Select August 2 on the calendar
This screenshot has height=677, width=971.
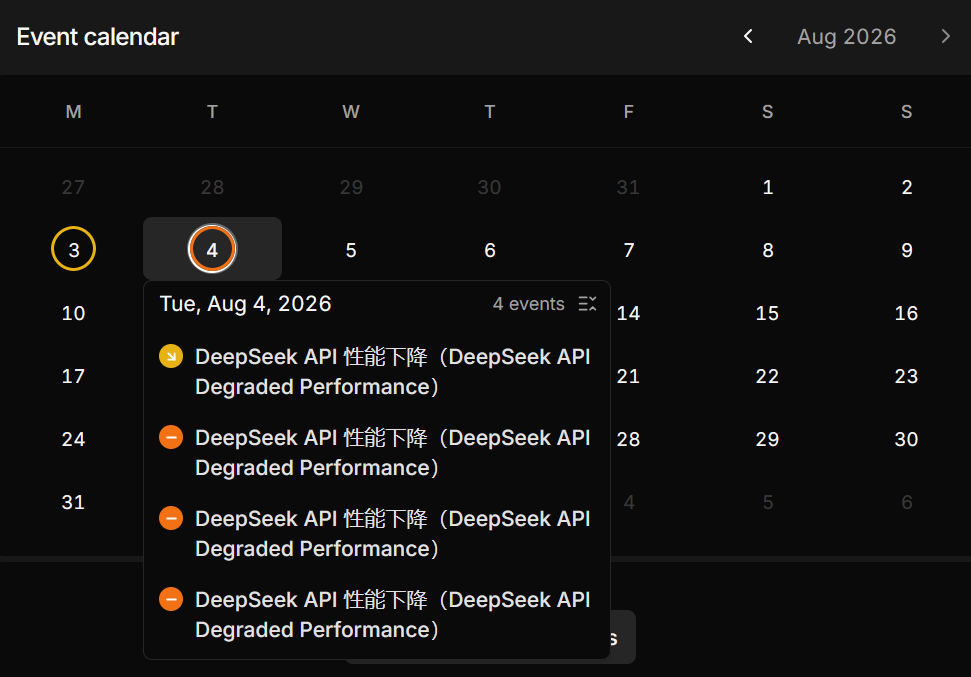[907, 187]
